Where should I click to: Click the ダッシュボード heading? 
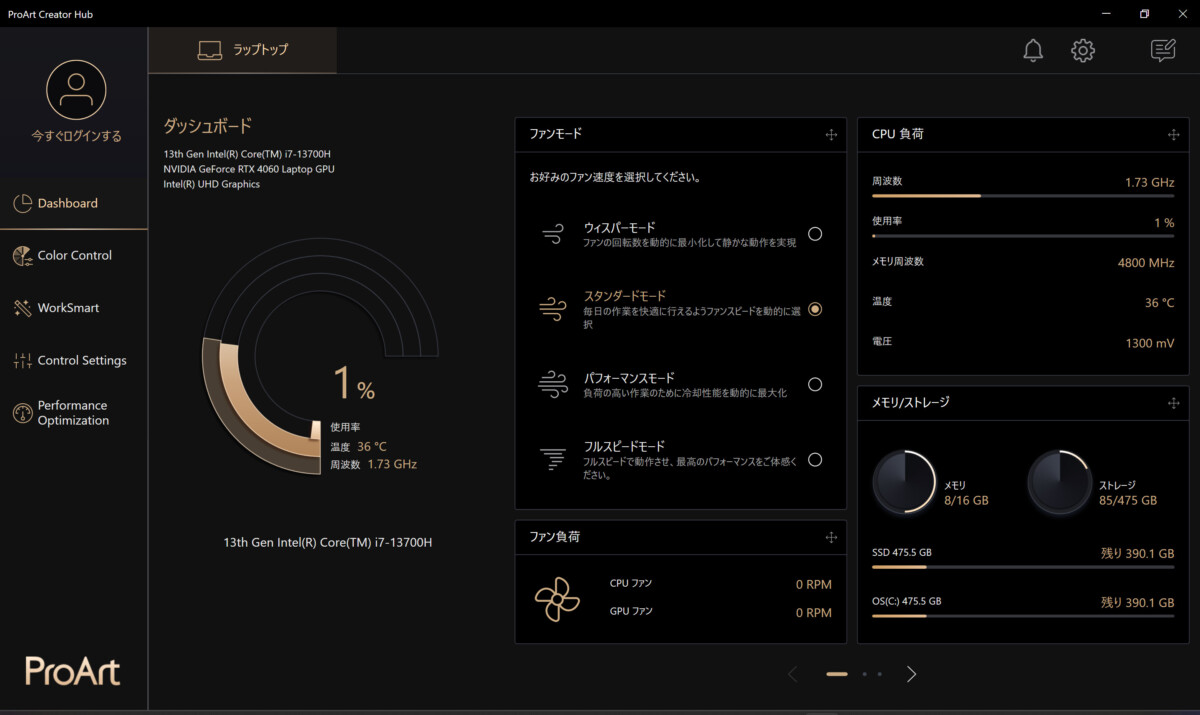208,126
